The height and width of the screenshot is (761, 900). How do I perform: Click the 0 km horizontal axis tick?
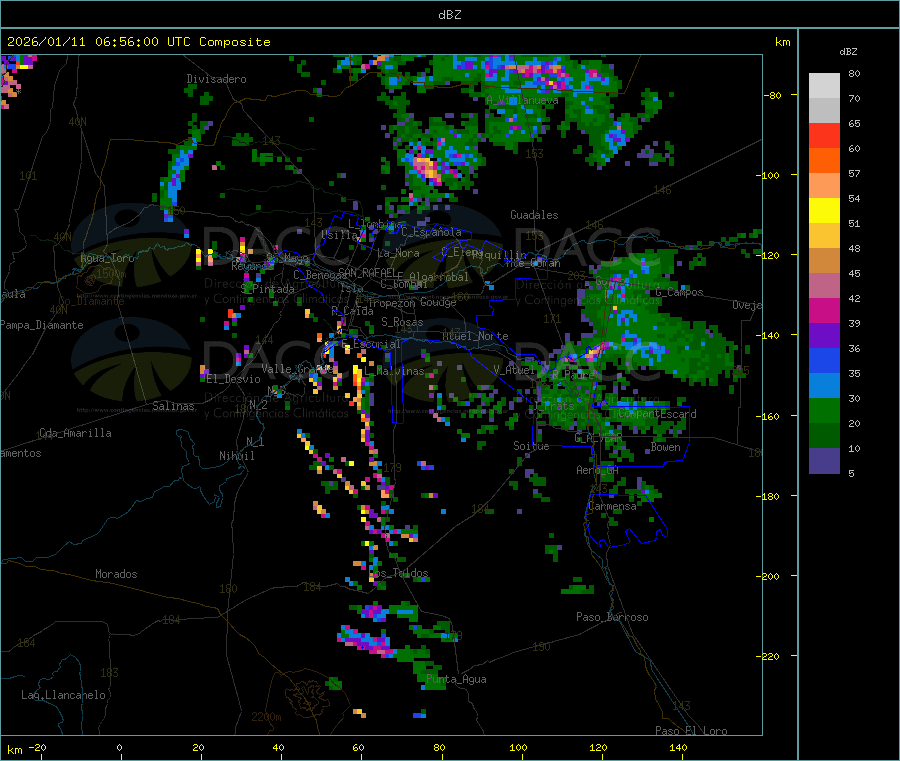click(119, 747)
